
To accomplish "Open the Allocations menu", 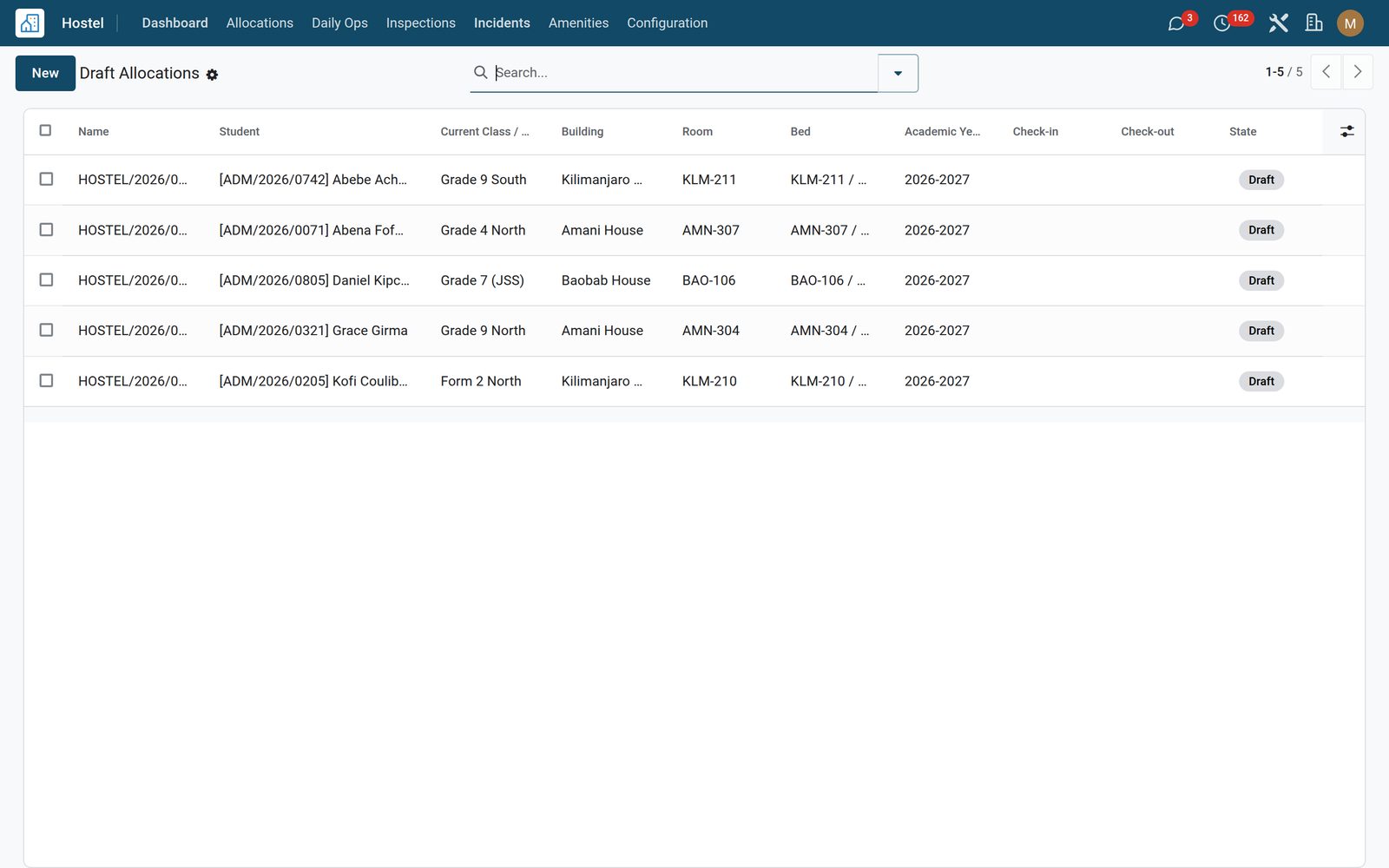I will pos(260,23).
